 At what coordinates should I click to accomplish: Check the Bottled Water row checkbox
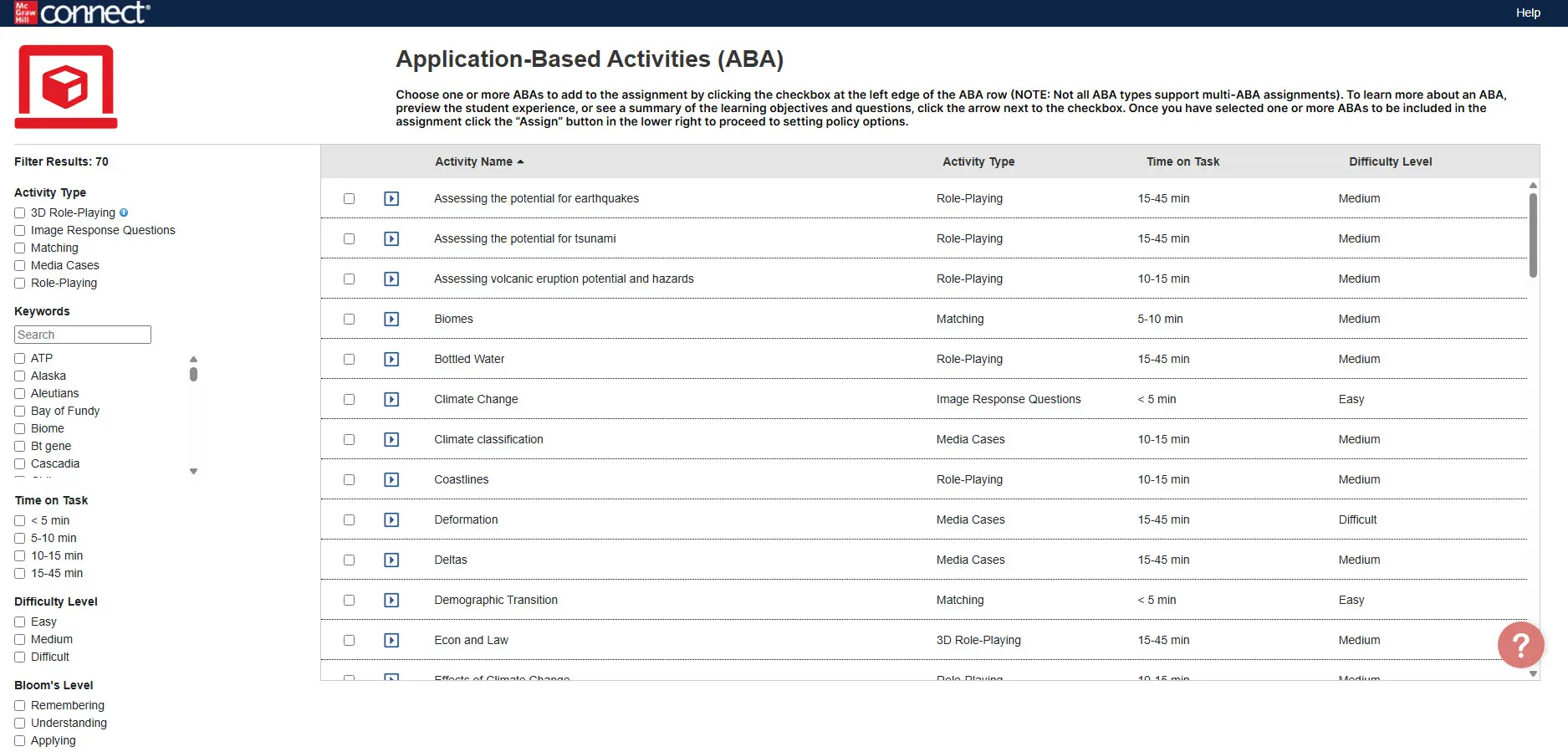pos(349,359)
